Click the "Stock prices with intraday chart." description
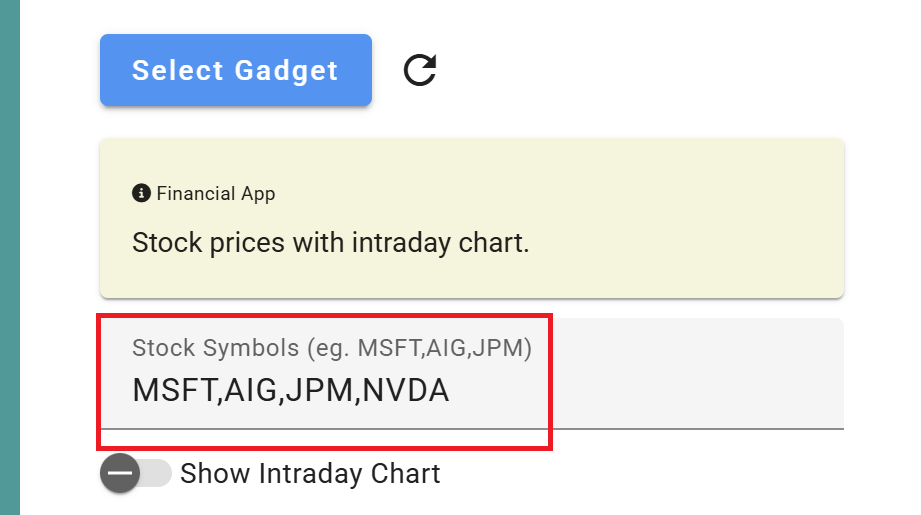The width and height of the screenshot is (921, 515). pos(330,242)
